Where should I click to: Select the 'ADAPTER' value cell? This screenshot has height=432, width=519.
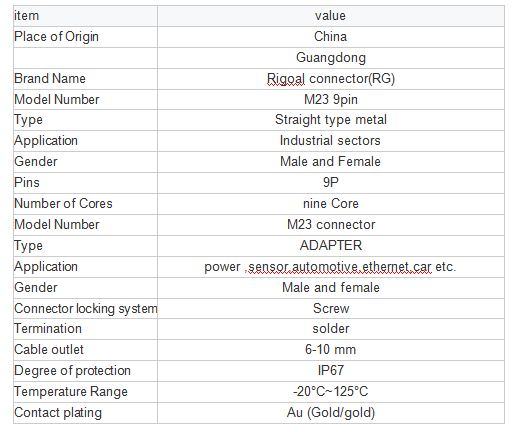point(331,246)
